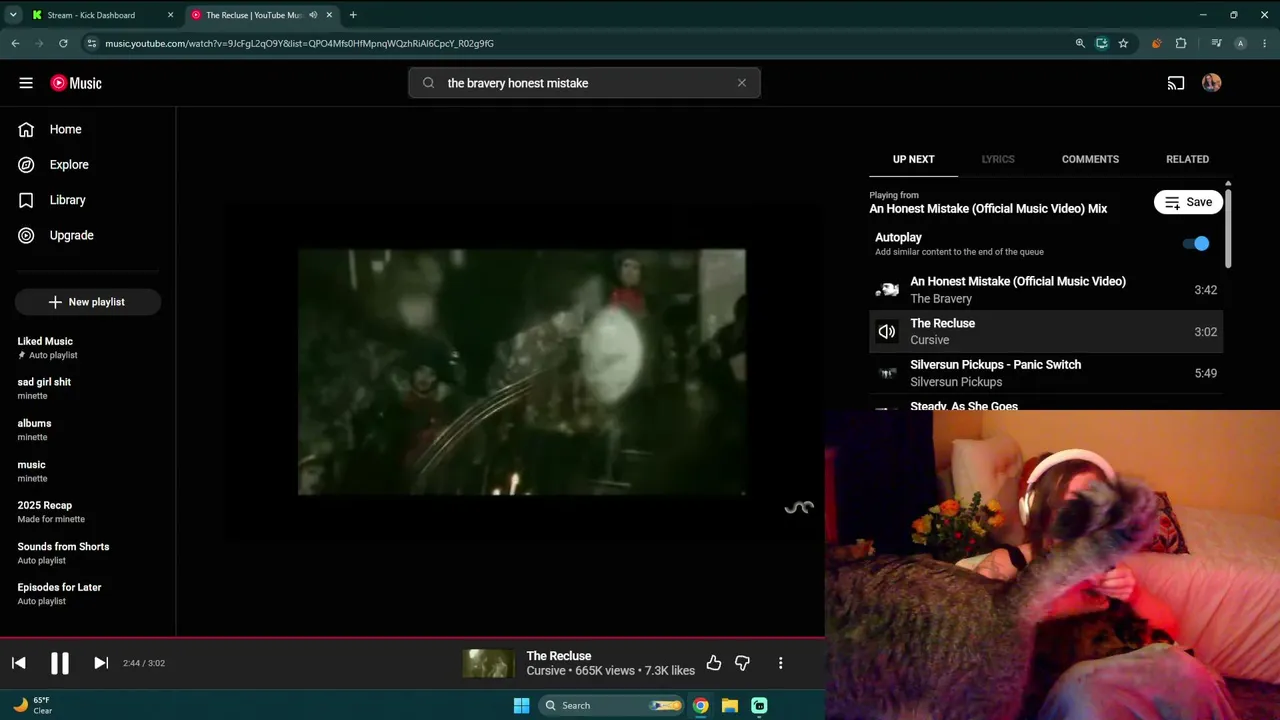Open the zoom magnifier in address bar
1280x720 pixels.
tap(1080, 43)
